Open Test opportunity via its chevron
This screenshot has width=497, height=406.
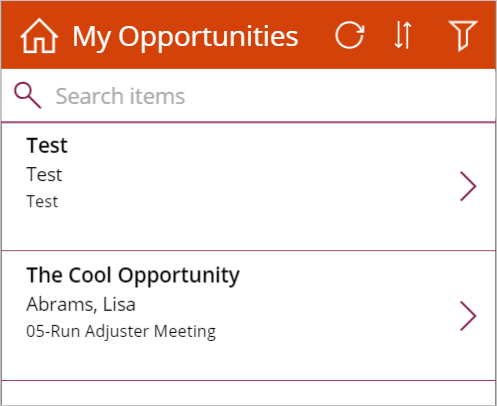468,186
